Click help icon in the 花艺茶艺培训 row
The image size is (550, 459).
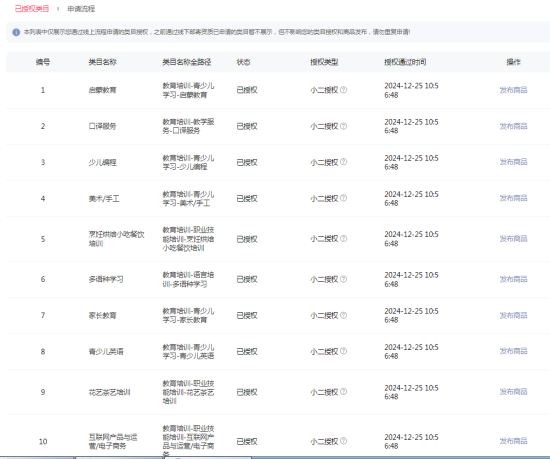click(x=344, y=392)
